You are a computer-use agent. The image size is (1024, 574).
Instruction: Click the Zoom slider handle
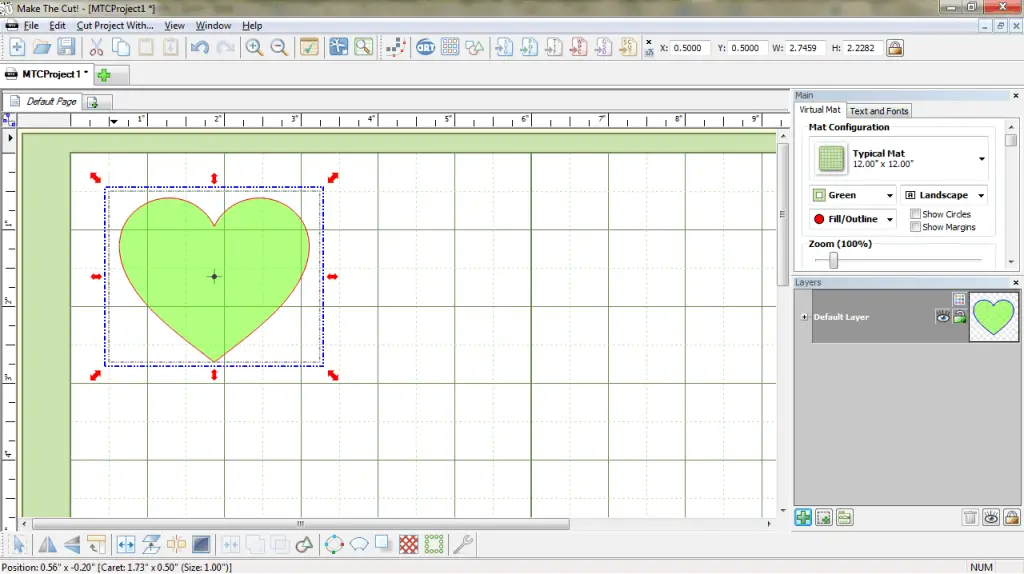pyautogui.click(x=833, y=260)
